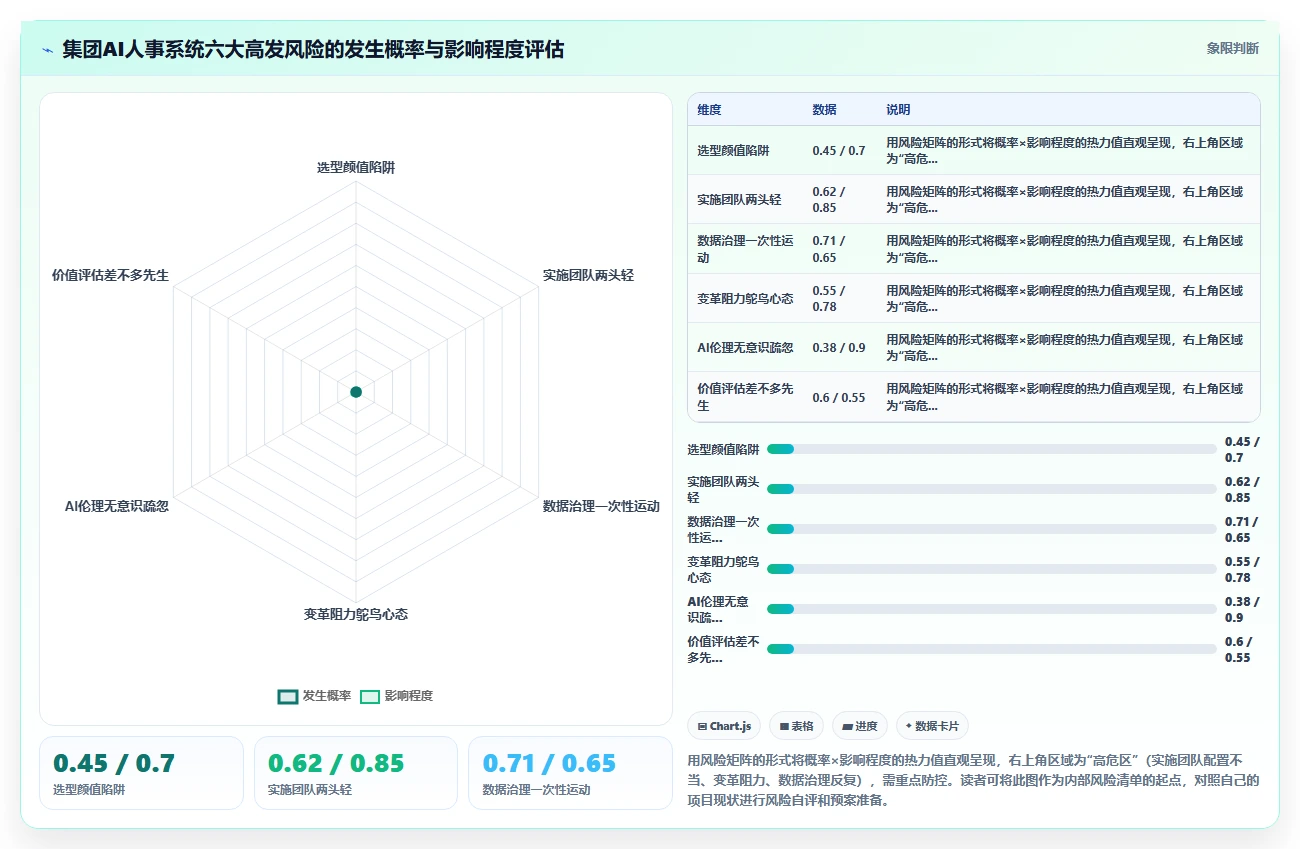Click the 维度 column header
The width and height of the screenshot is (1300, 849).
(709, 110)
